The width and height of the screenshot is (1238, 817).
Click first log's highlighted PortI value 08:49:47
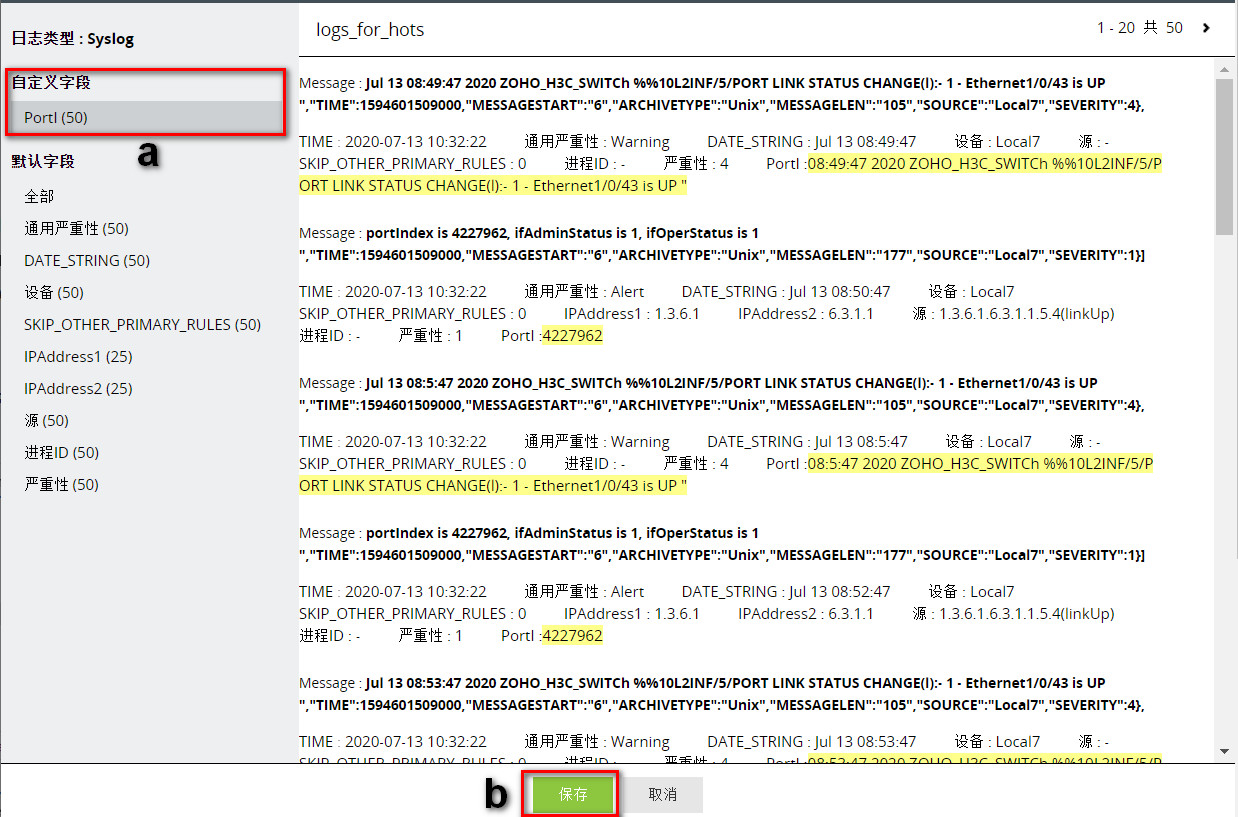(x=730, y=175)
